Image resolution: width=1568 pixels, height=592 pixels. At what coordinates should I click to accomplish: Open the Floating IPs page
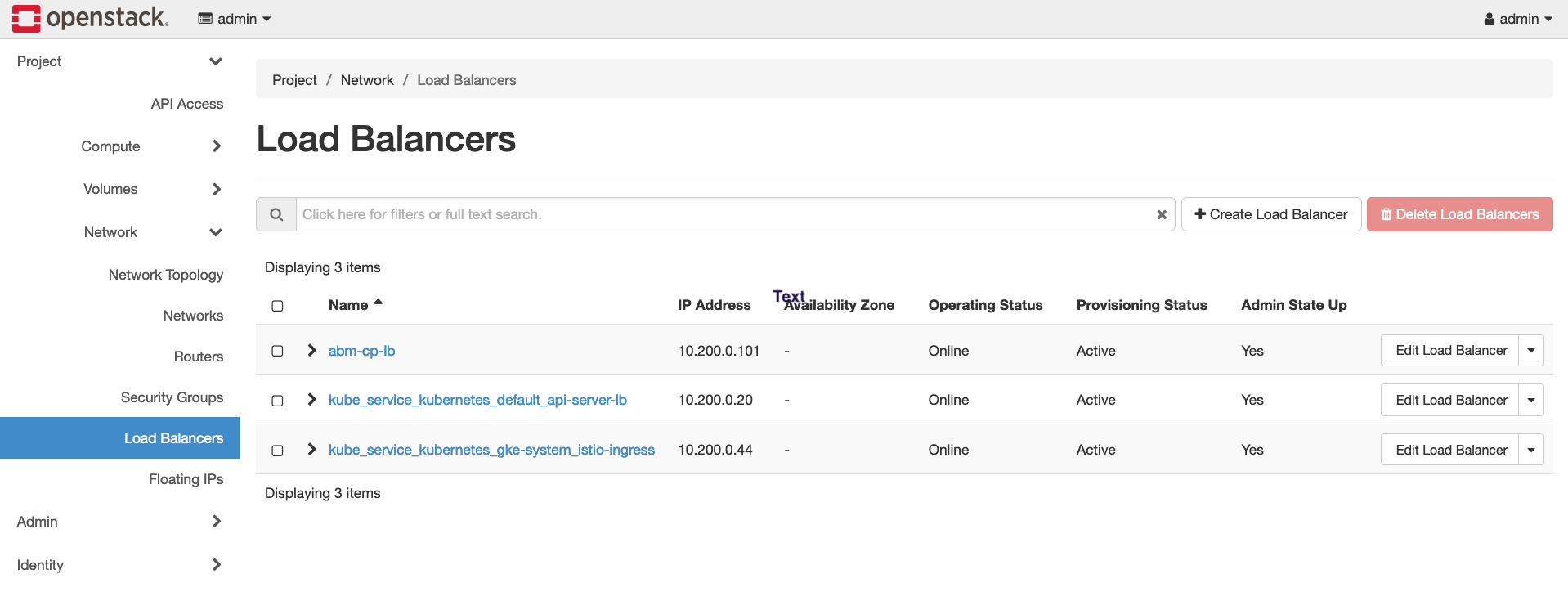point(186,479)
